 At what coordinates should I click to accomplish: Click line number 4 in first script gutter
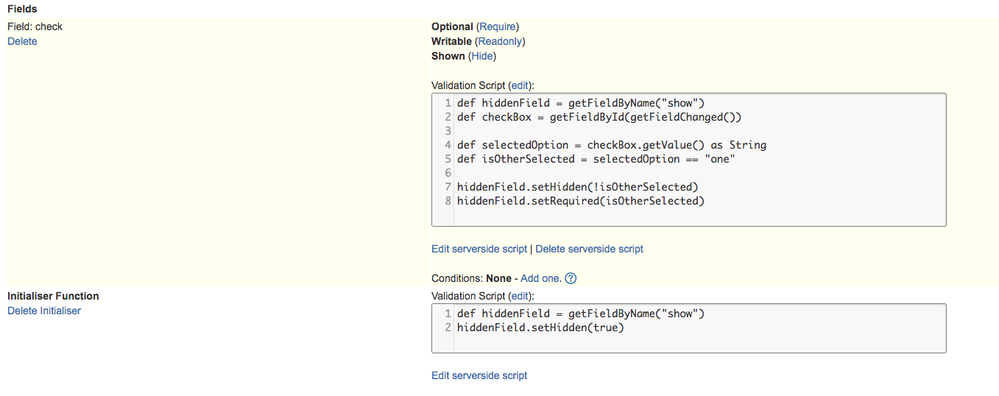[448, 145]
